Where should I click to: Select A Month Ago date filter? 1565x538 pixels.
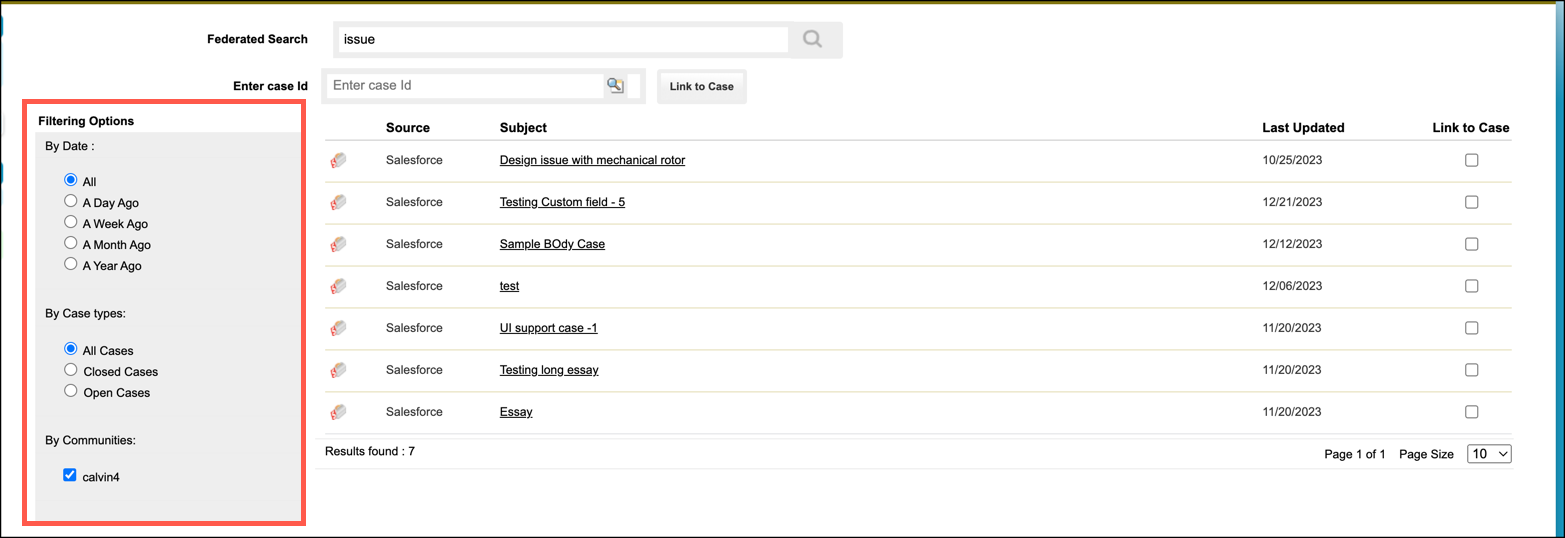point(70,243)
